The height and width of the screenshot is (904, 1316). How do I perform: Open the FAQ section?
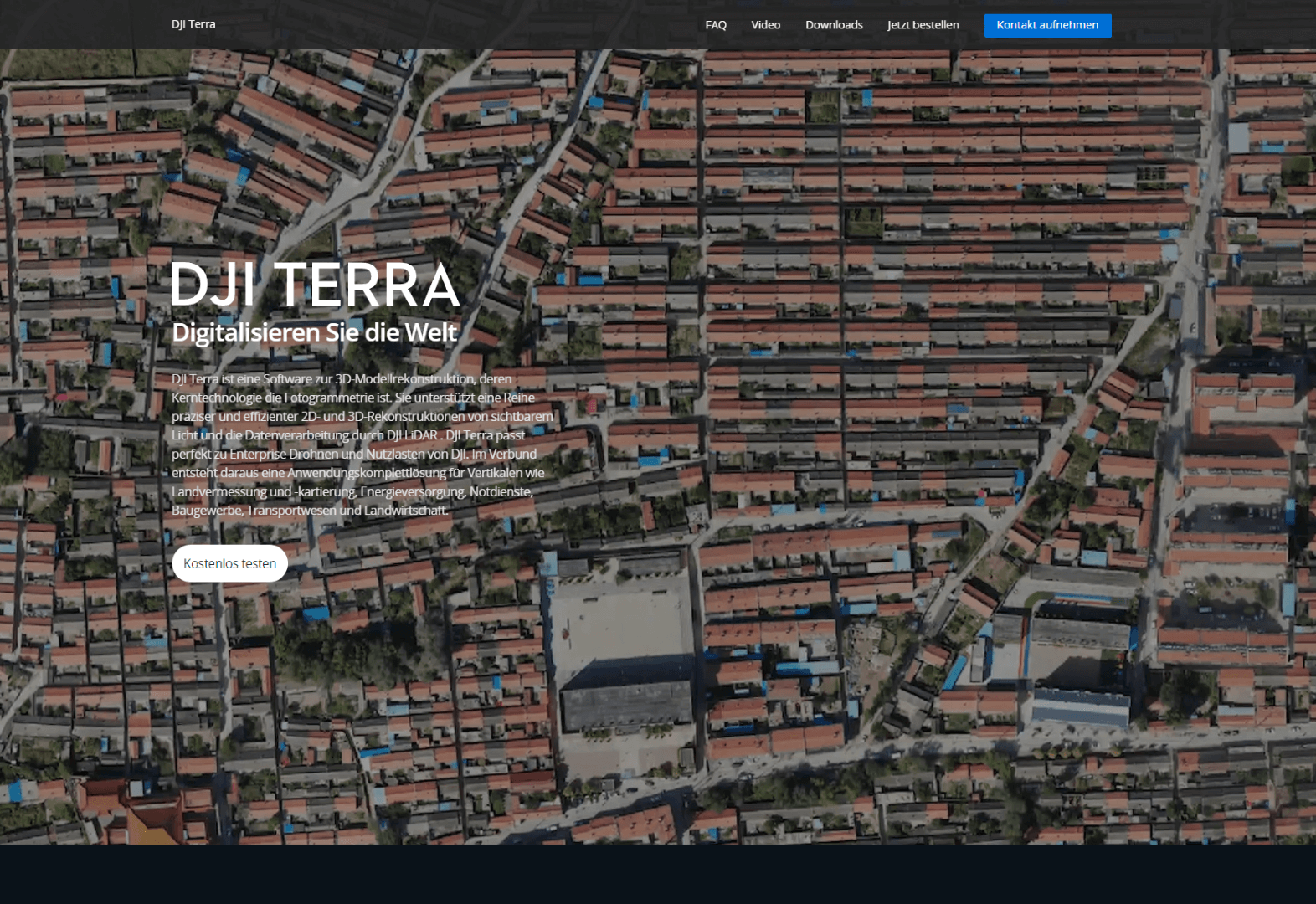(x=716, y=25)
